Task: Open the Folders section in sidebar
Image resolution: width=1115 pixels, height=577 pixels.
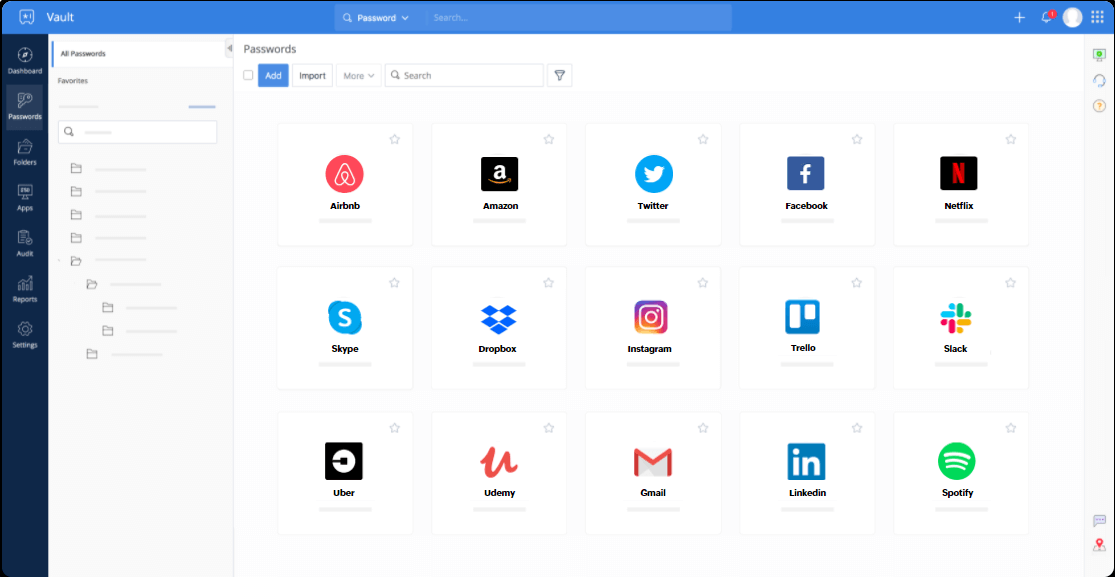Action: [x=25, y=151]
